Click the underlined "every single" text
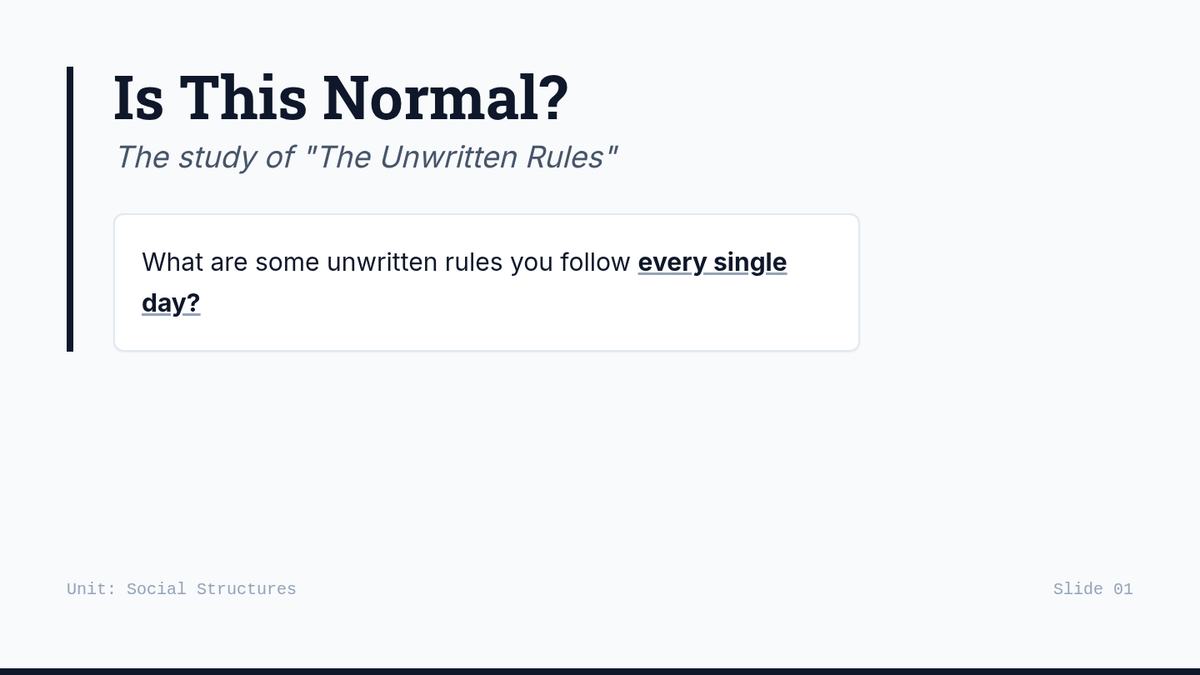 click(x=712, y=262)
